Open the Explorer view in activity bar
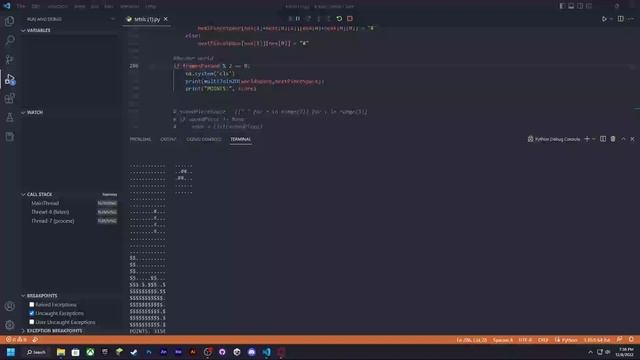Screen dimensions: 640x360 coord(9,21)
